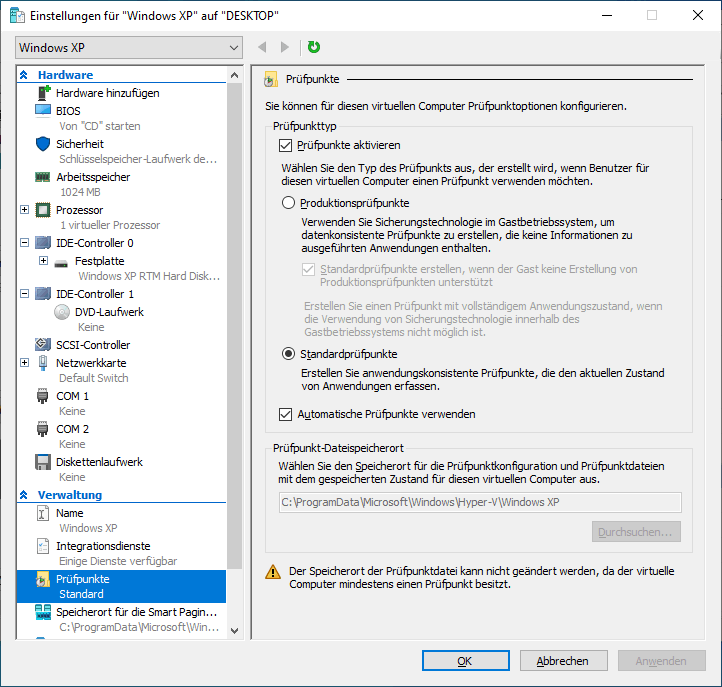Expand the Prozessor tree node
The height and width of the screenshot is (687, 722).
point(24,210)
